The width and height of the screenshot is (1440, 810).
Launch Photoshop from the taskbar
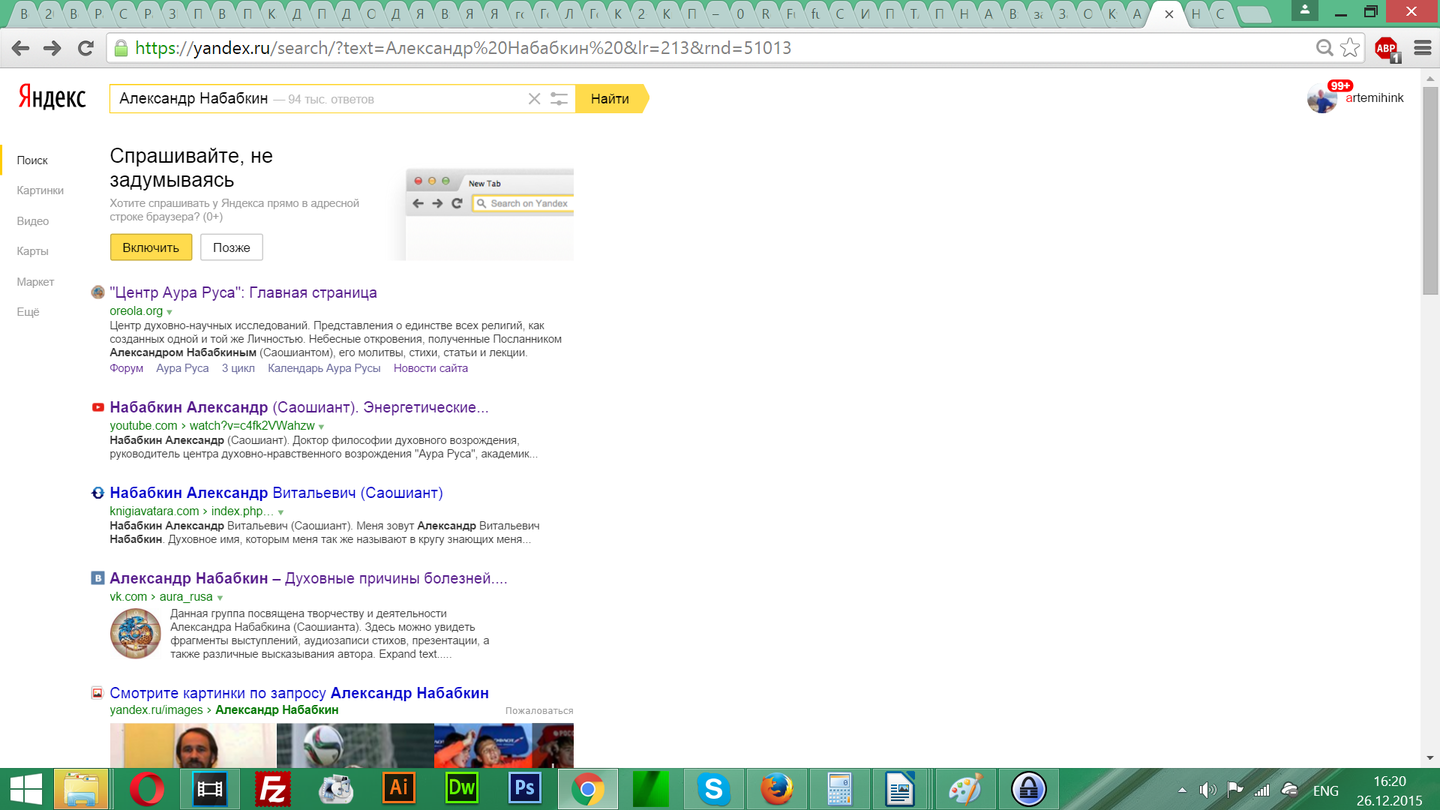(x=524, y=789)
